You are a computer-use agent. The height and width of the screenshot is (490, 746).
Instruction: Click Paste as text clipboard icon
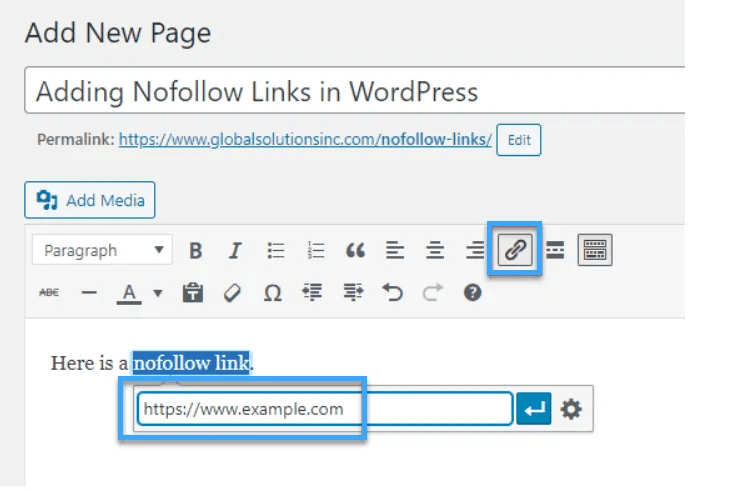click(x=193, y=293)
